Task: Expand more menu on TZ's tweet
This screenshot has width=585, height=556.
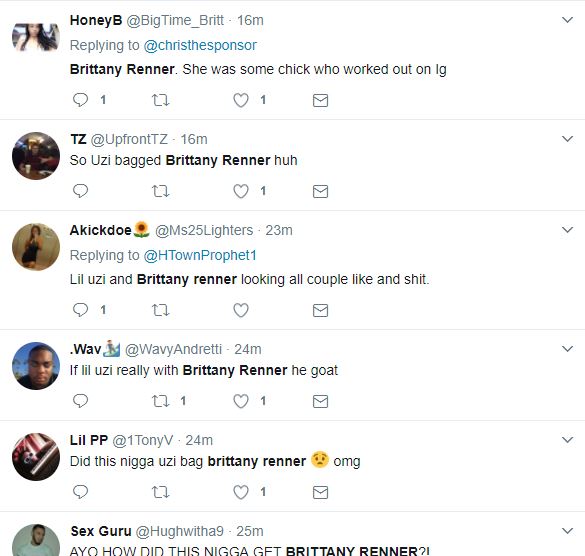Action: click(567, 139)
